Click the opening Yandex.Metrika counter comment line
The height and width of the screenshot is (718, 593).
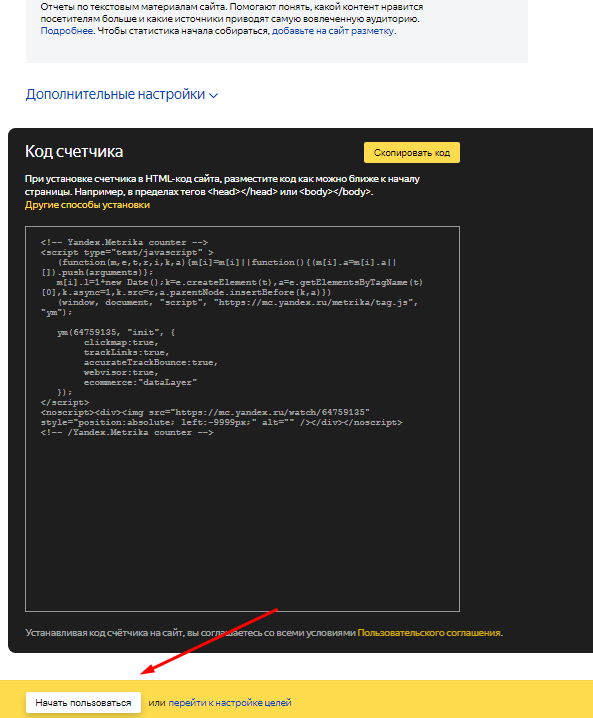click(x=124, y=242)
